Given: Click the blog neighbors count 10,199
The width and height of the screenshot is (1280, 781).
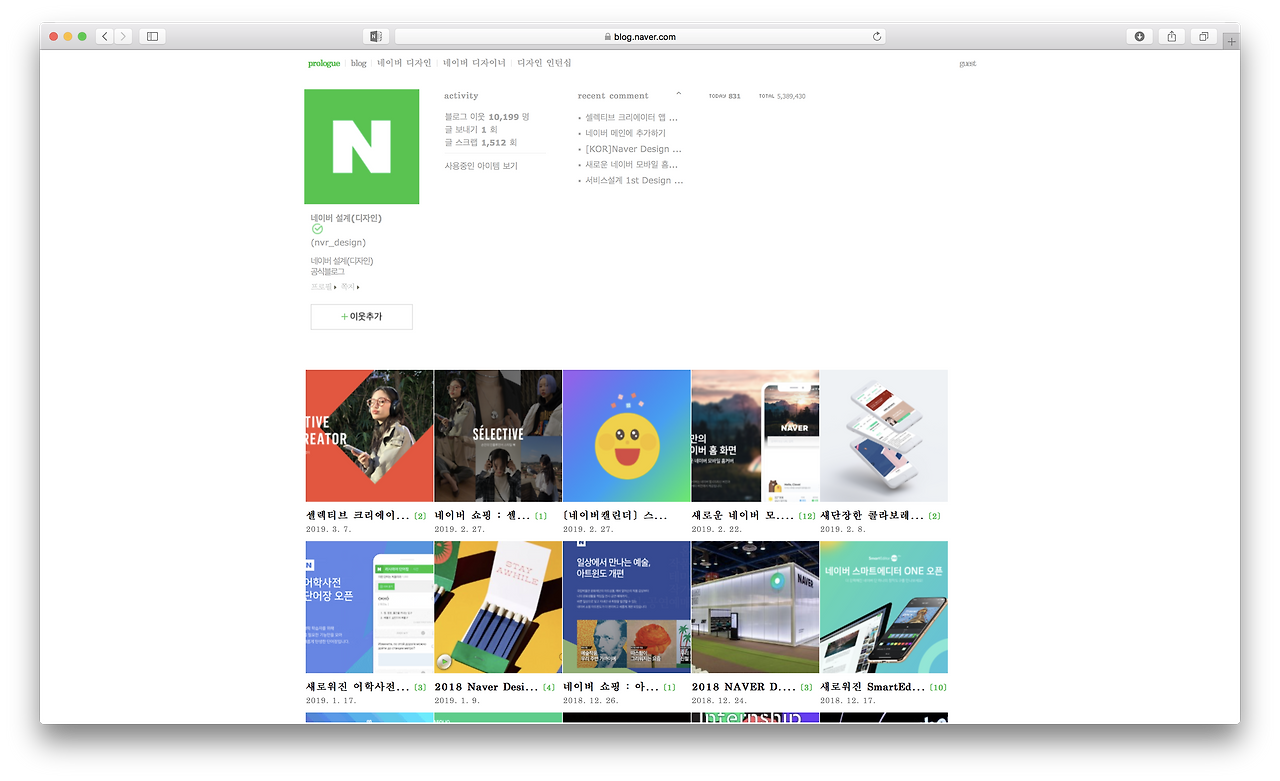Looking at the screenshot, I should (x=505, y=117).
